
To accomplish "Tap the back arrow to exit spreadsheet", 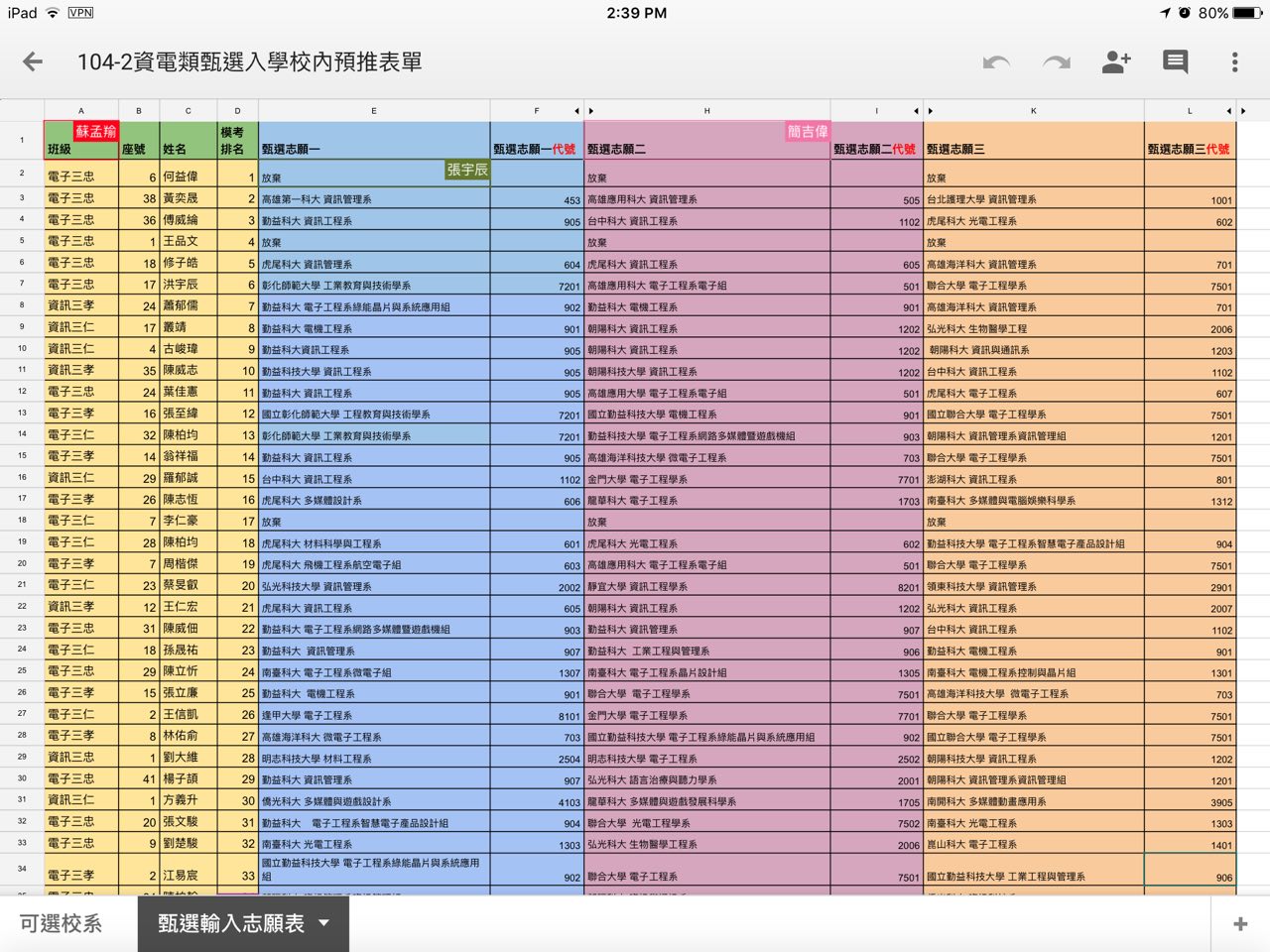I will 33,62.
